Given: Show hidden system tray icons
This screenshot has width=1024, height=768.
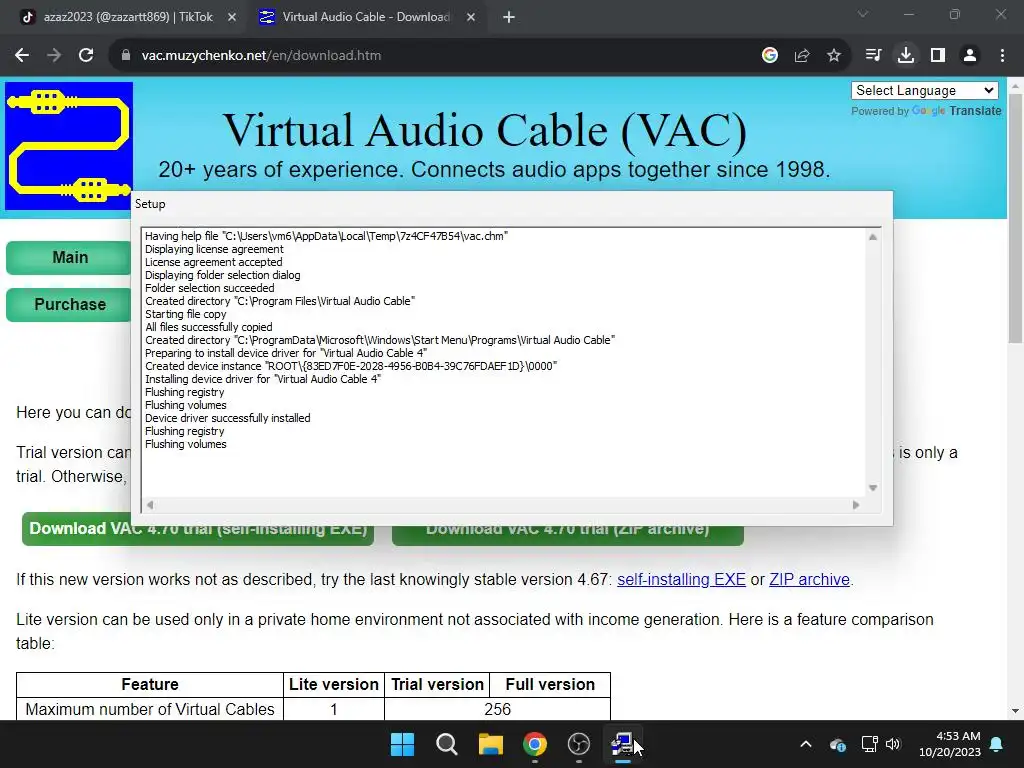Looking at the screenshot, I should click(806, 744).
